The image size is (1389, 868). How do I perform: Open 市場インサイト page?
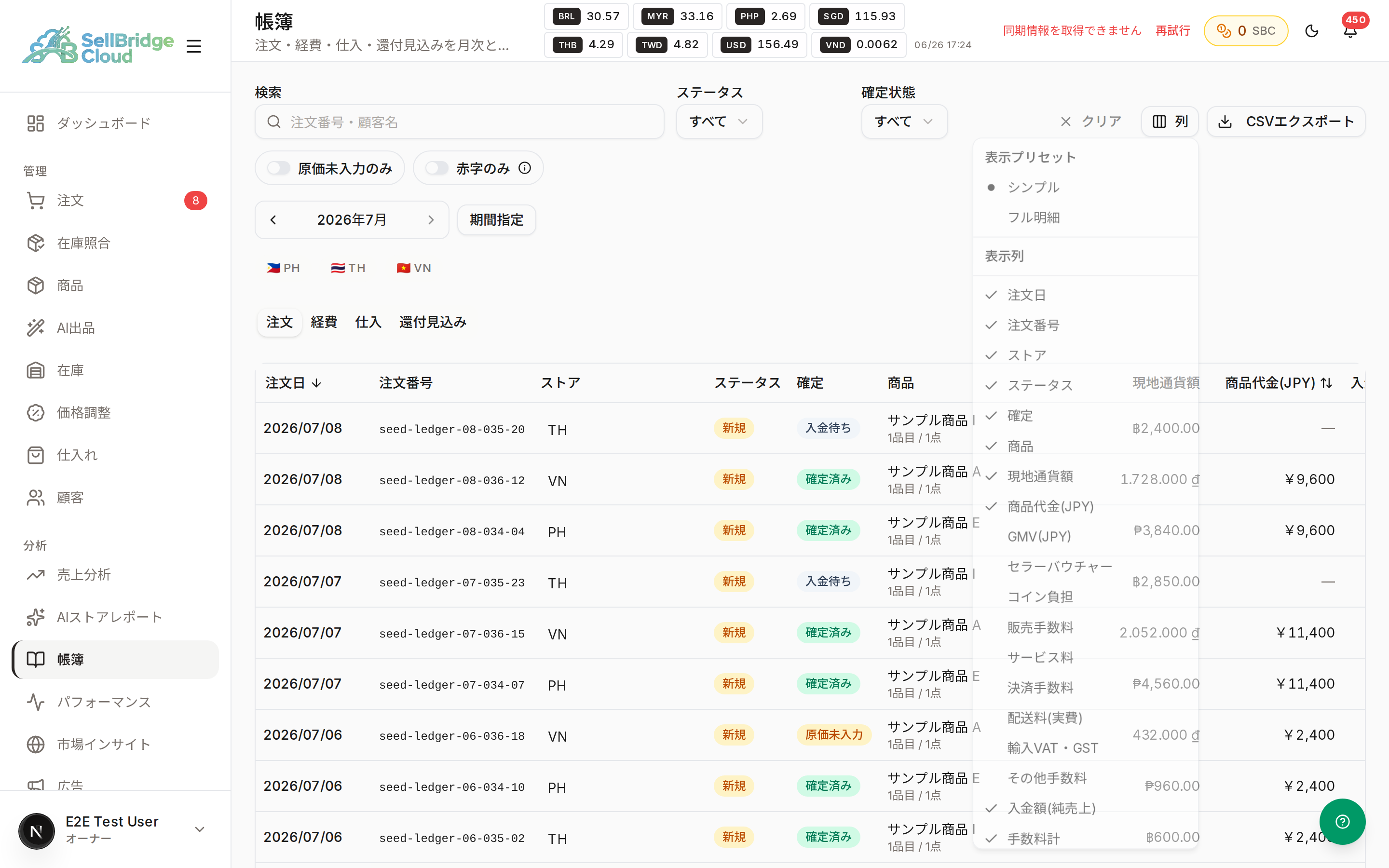pyautogui.click(x=115, y=745)
